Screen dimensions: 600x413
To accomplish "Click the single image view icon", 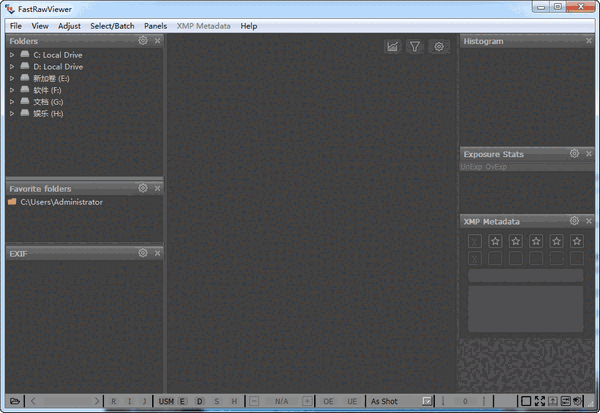I will tap(526, 401).
